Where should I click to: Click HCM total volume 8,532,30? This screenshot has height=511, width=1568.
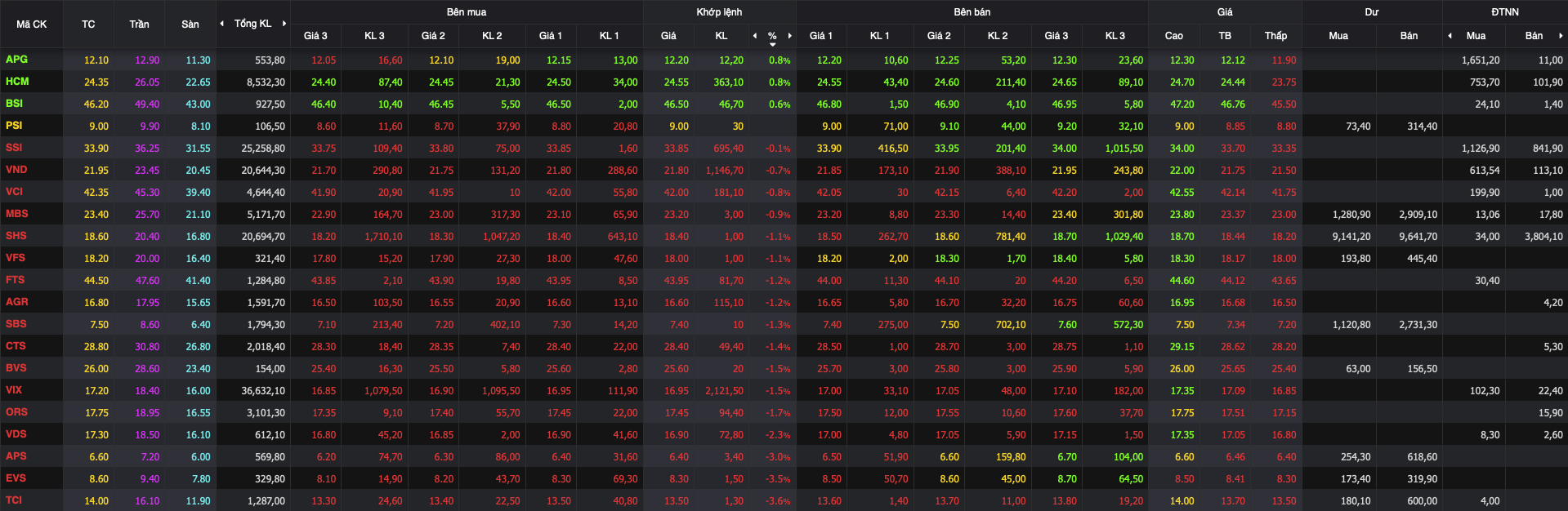pyautogui.click(x=266, y=82)
